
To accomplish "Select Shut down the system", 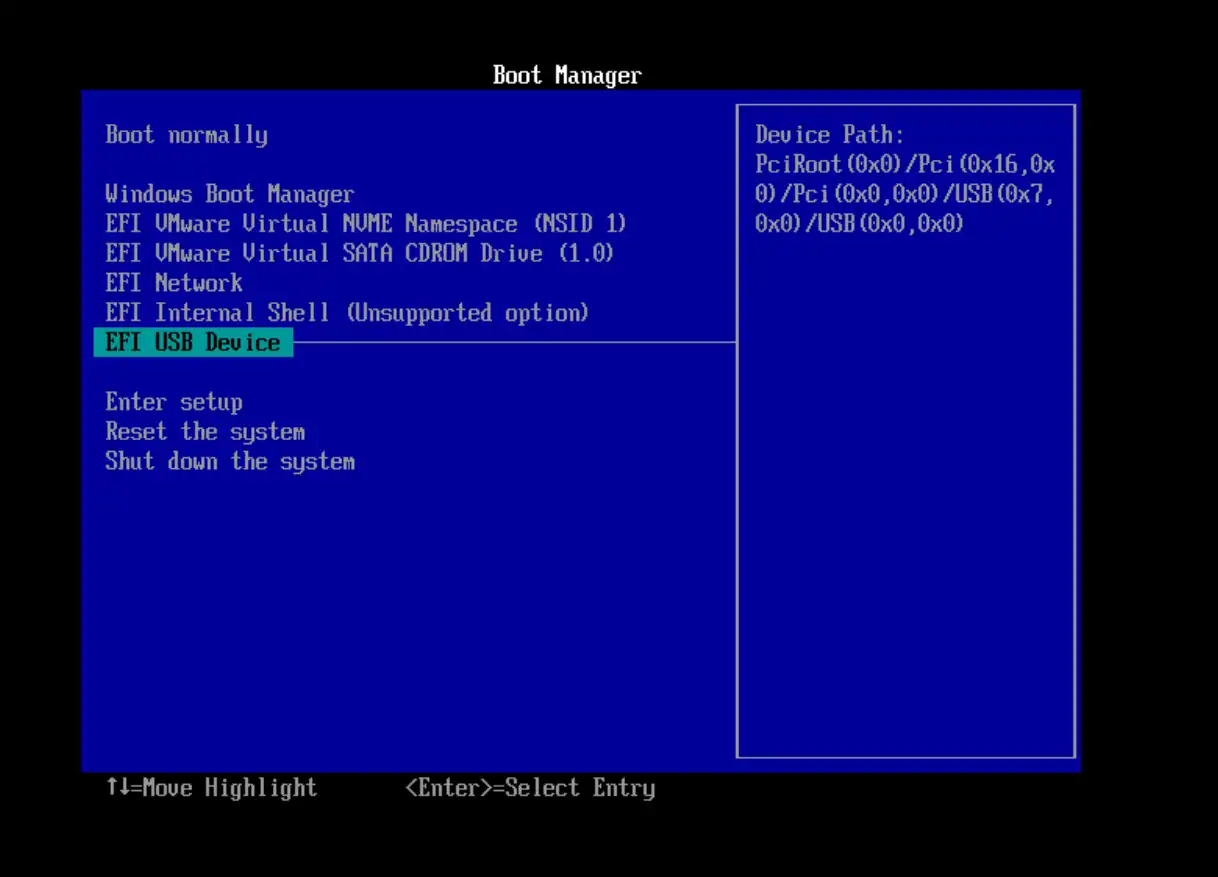I will [230, 462].
